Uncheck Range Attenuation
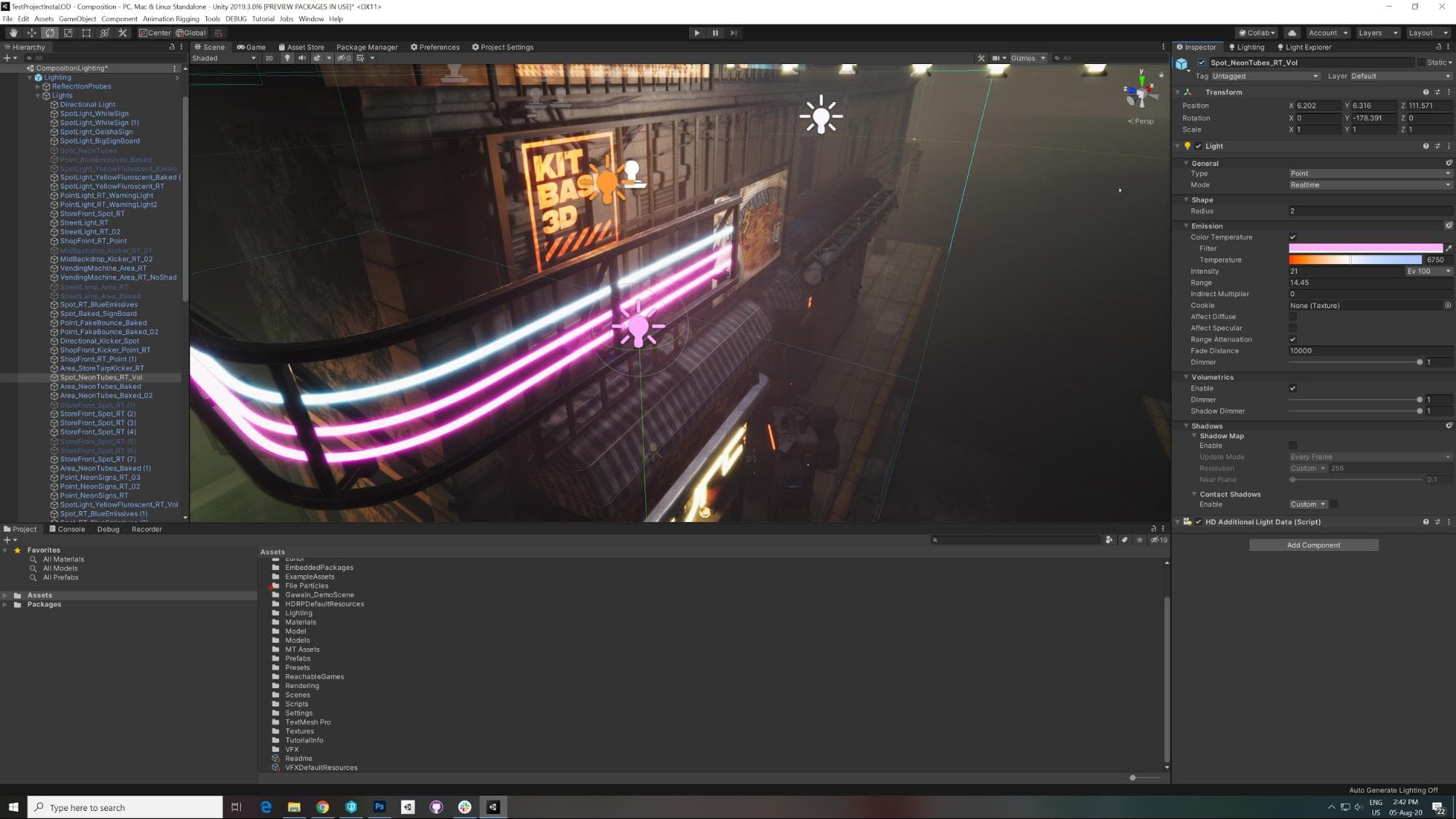Viewport: 1456px width, 819px height. coord(1293,339)
